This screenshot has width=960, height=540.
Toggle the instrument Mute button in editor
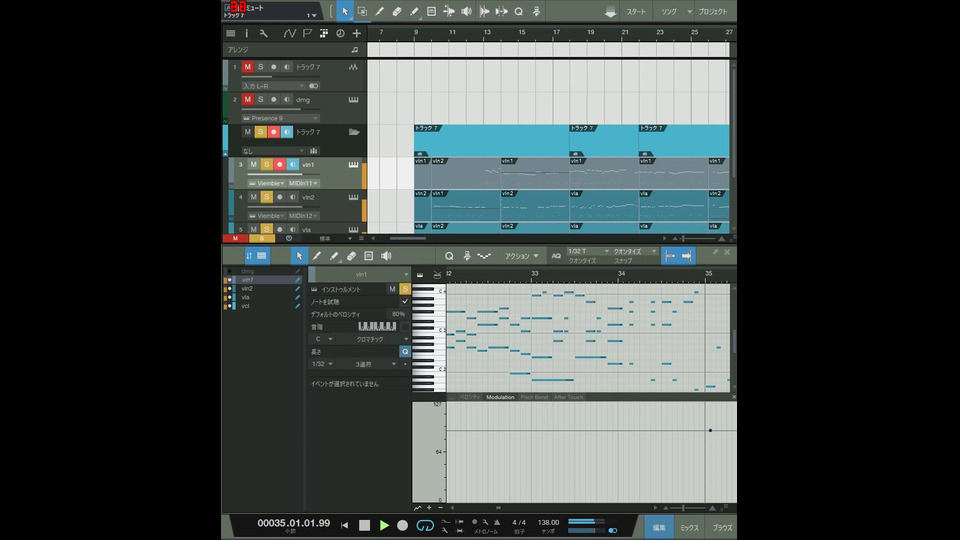(392, 289)
